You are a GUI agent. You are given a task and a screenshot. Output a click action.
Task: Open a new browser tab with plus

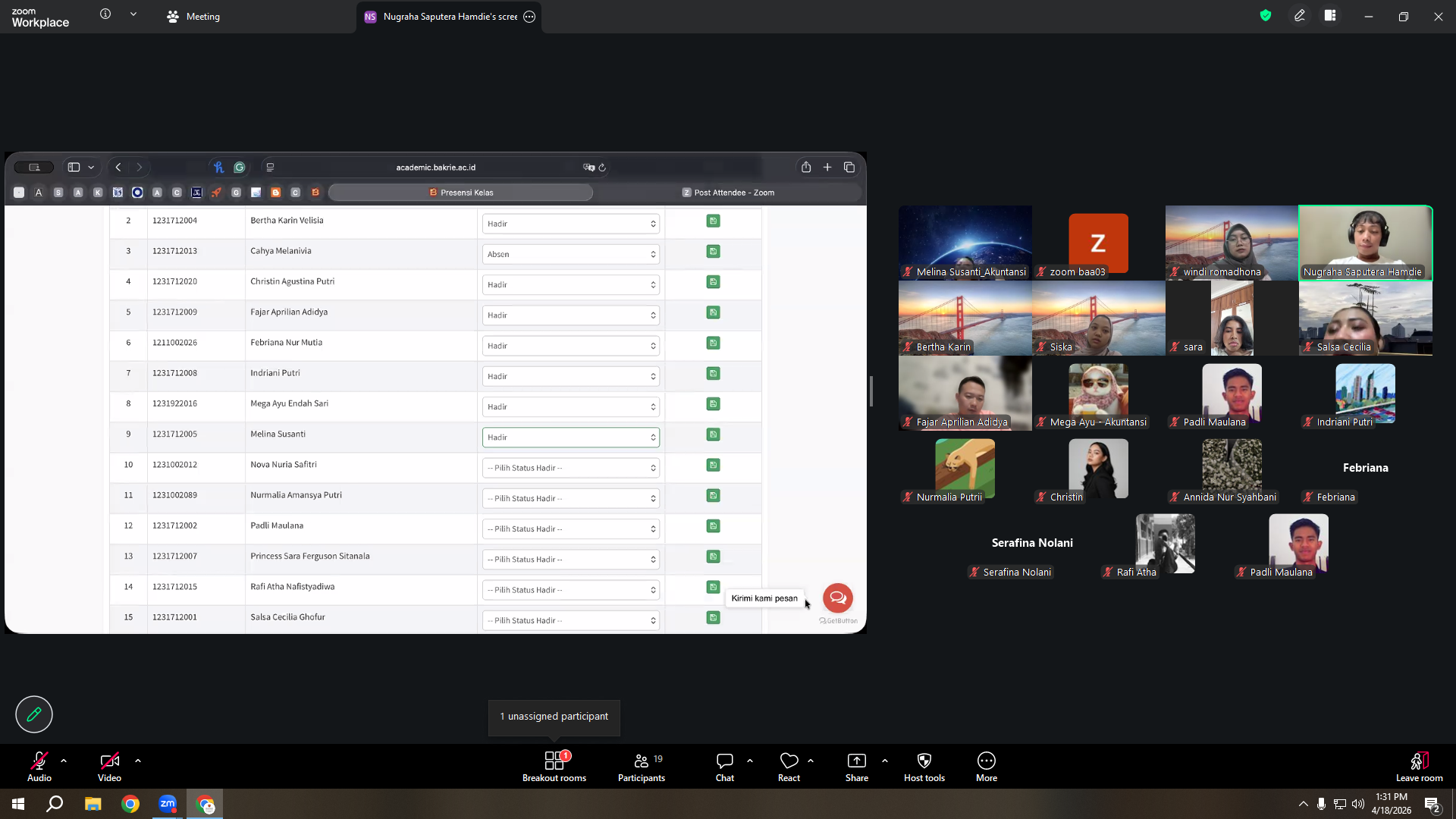(x=827, y=167)
